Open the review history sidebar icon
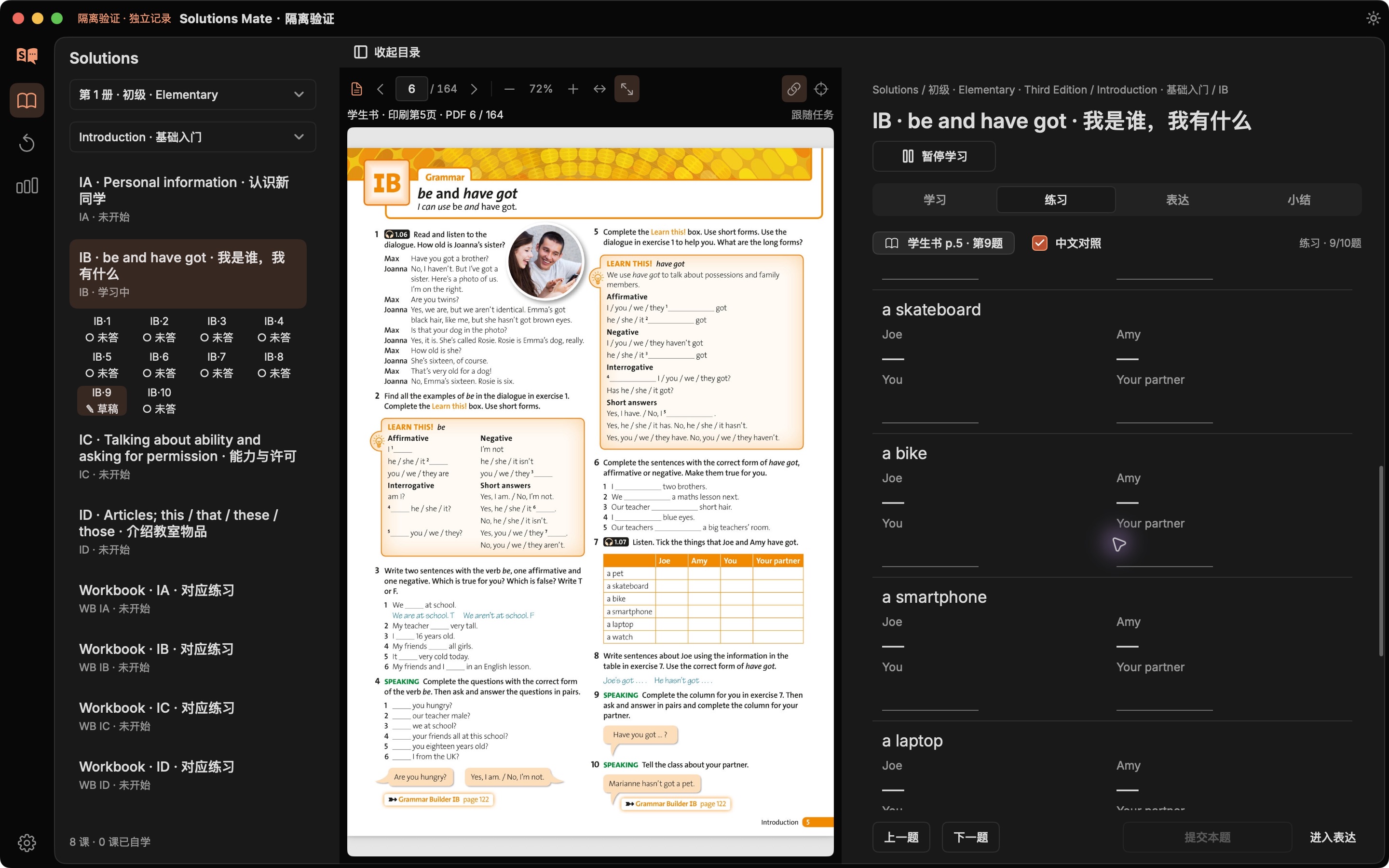Viewport: 1389px width, 868px height. pyautogui.click(x=27, y=143)
